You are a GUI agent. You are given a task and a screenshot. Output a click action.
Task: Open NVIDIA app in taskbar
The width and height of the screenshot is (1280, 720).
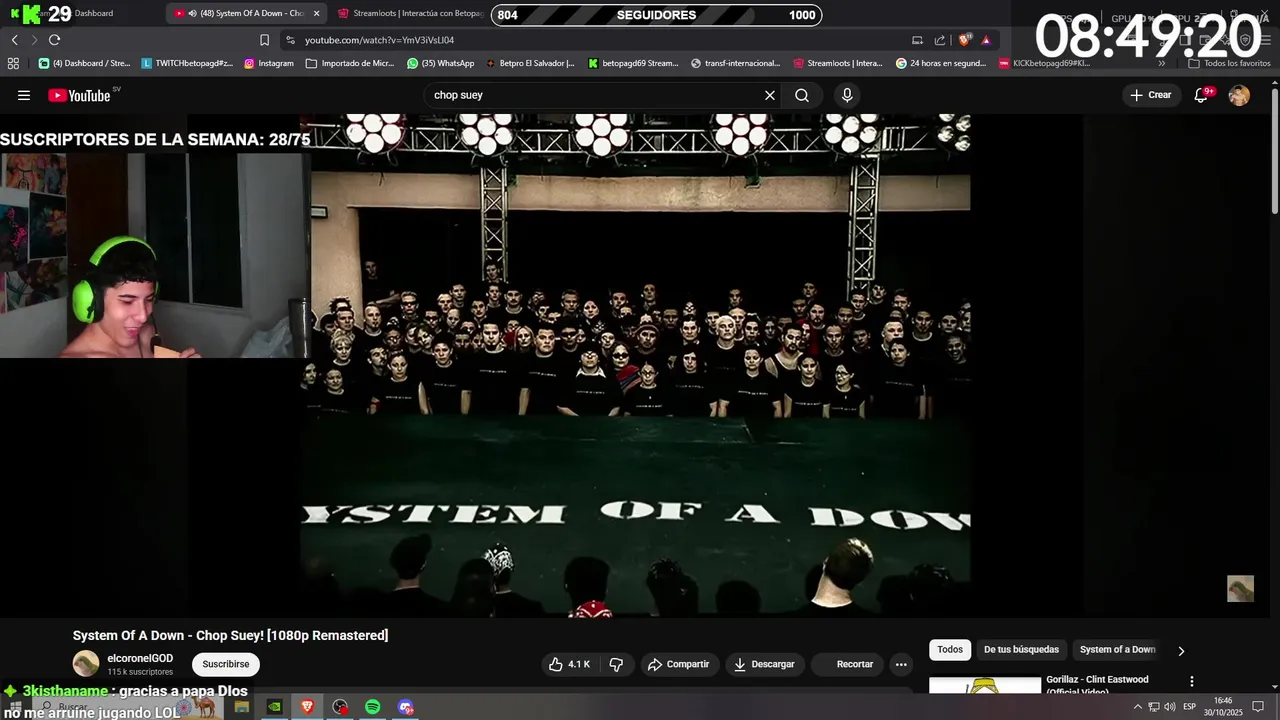click(x=274, y=707)
